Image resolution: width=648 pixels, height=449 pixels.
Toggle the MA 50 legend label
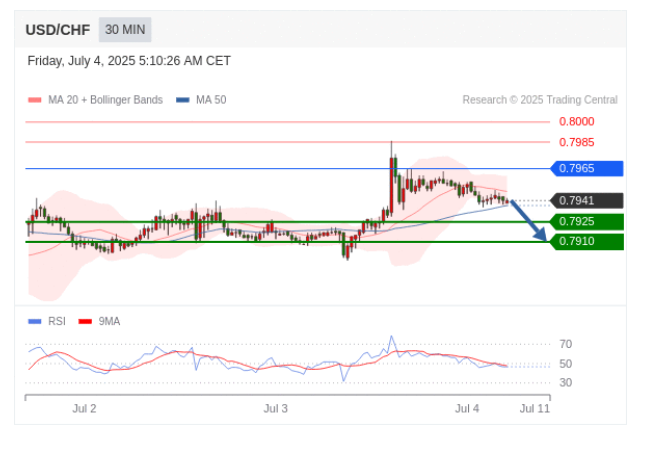pyautogui.click(x=210, y=100)
